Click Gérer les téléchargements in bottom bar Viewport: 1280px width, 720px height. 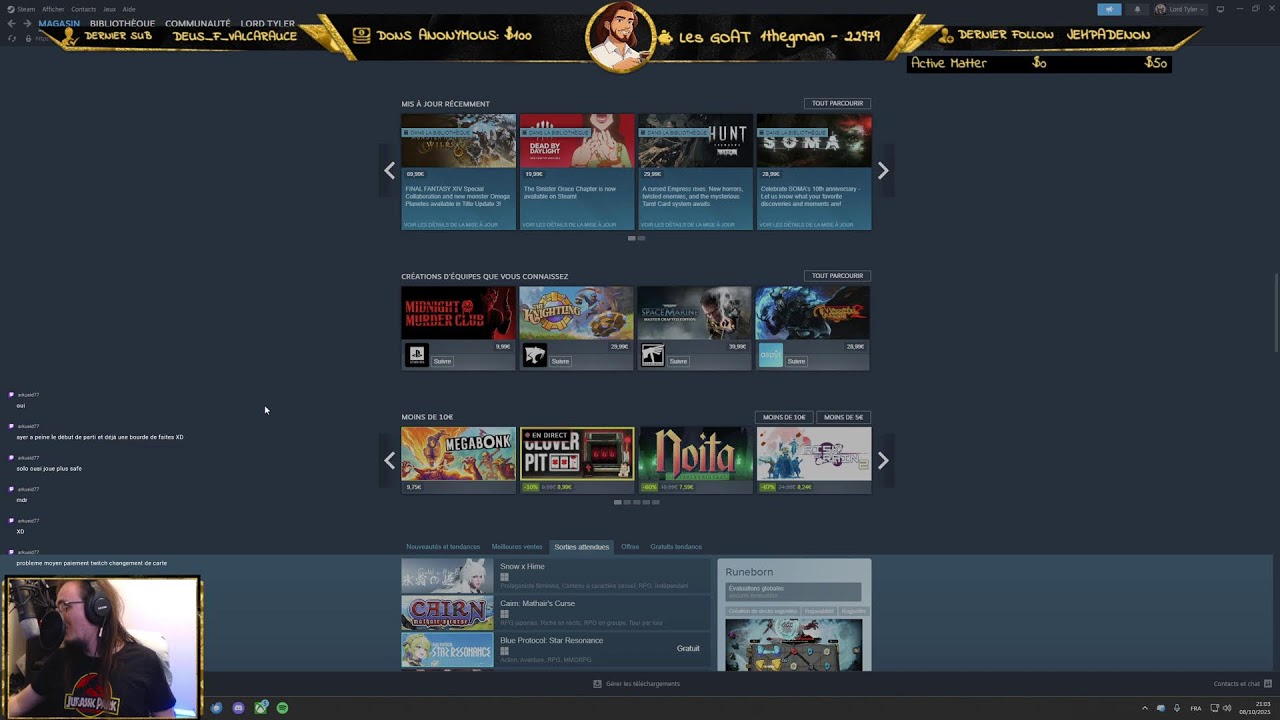coord(637,684)
